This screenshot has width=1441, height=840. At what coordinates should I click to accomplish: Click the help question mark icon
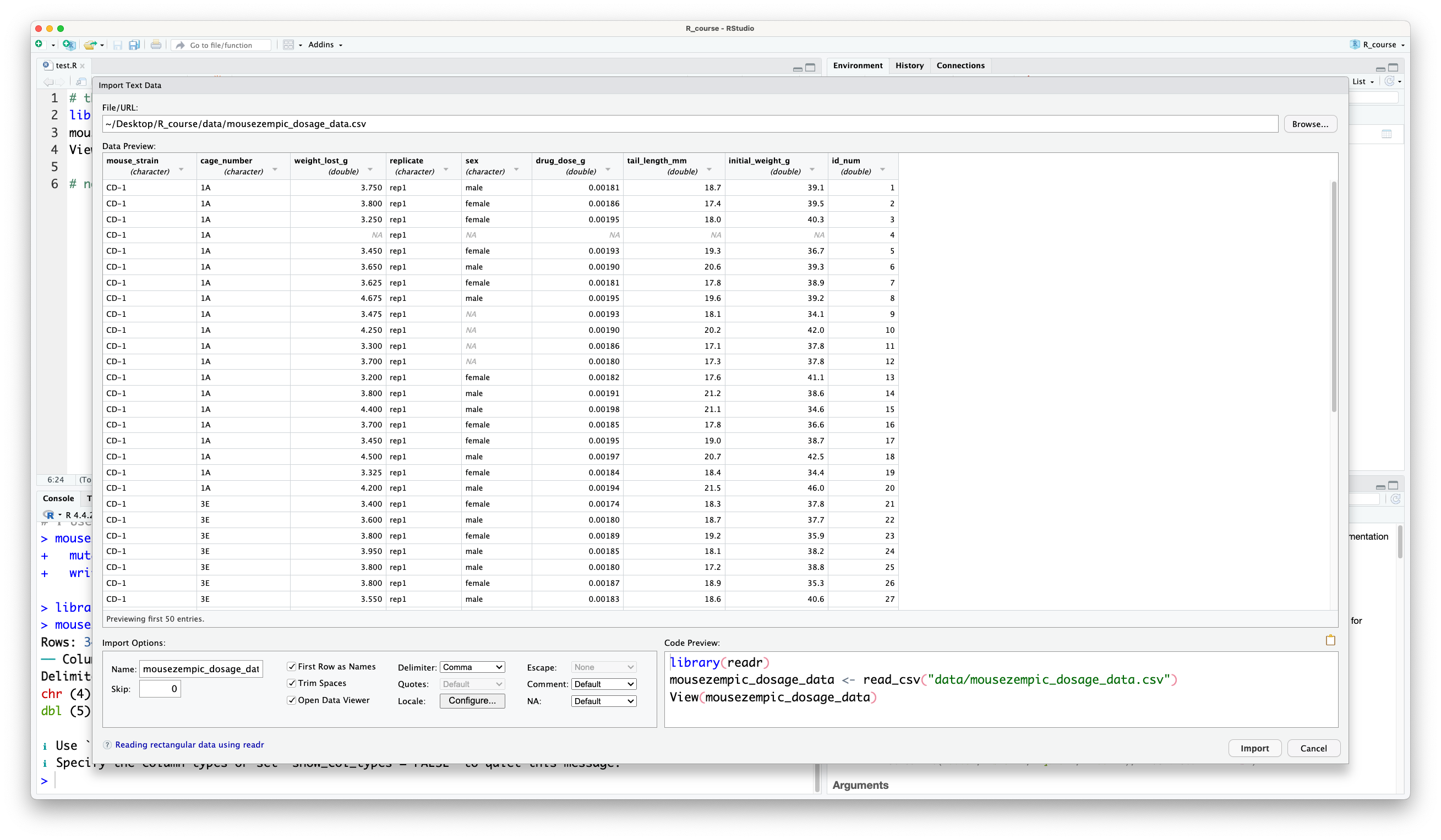point(107,745)
